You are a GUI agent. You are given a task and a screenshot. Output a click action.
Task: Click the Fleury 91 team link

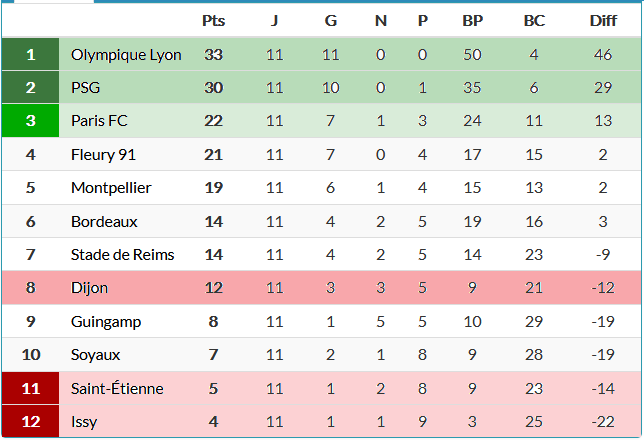[103, 155]
